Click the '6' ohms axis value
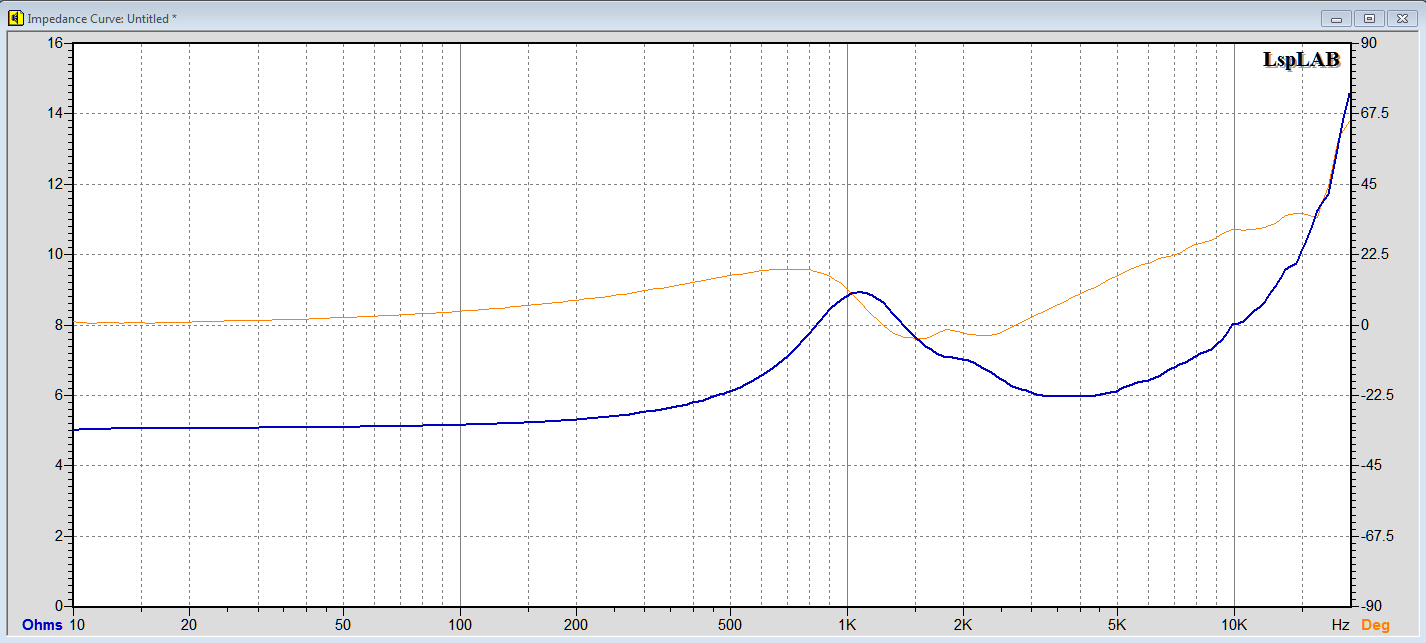1426x643 pixels. 59,395
